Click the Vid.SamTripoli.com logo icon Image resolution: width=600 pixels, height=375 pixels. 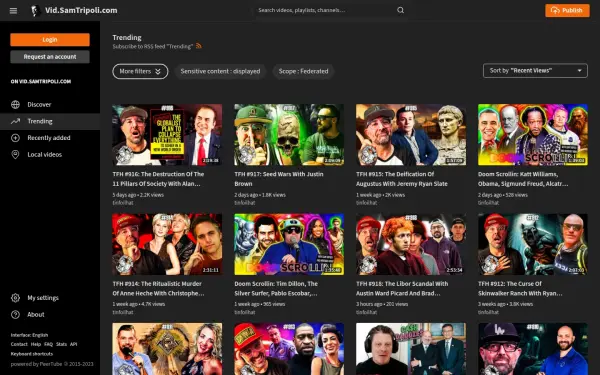pyautogui.click(x=36, y=11)
